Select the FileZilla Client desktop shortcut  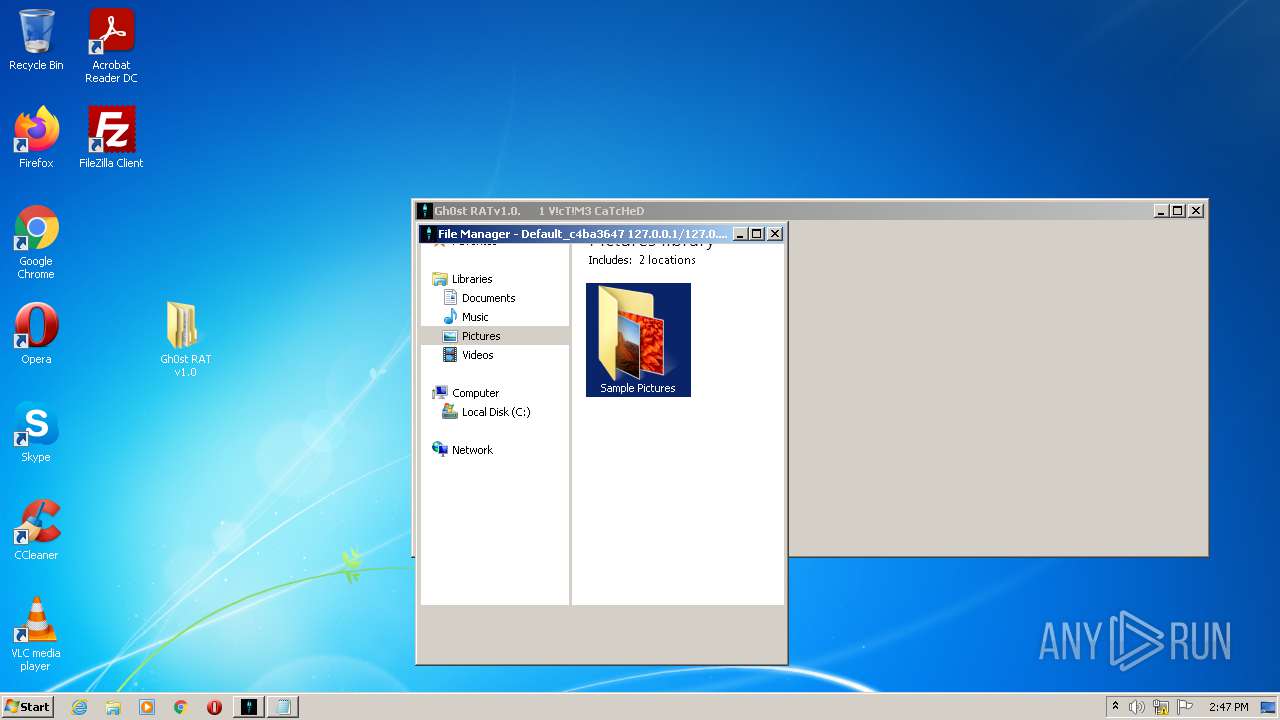pos(111,138)
